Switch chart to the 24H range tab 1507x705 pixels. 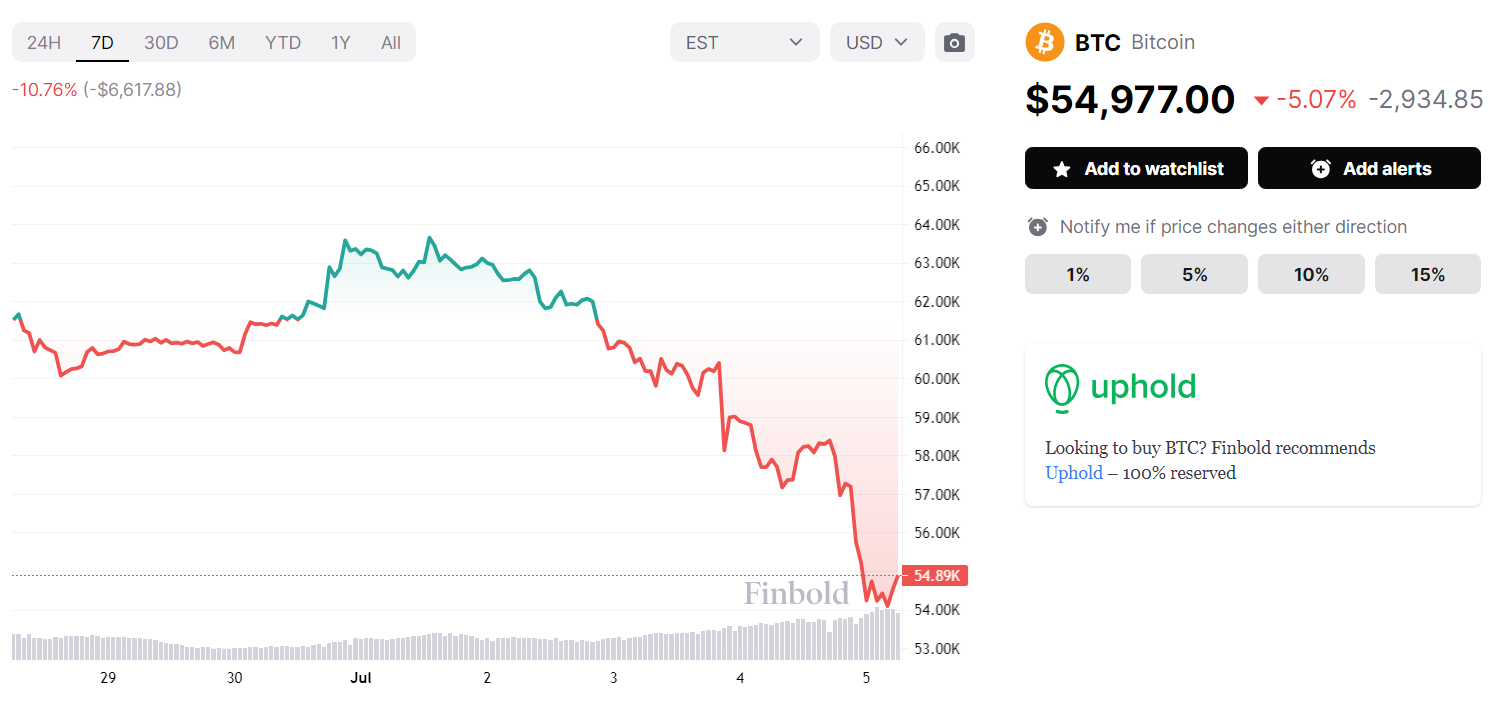[44, 43]
